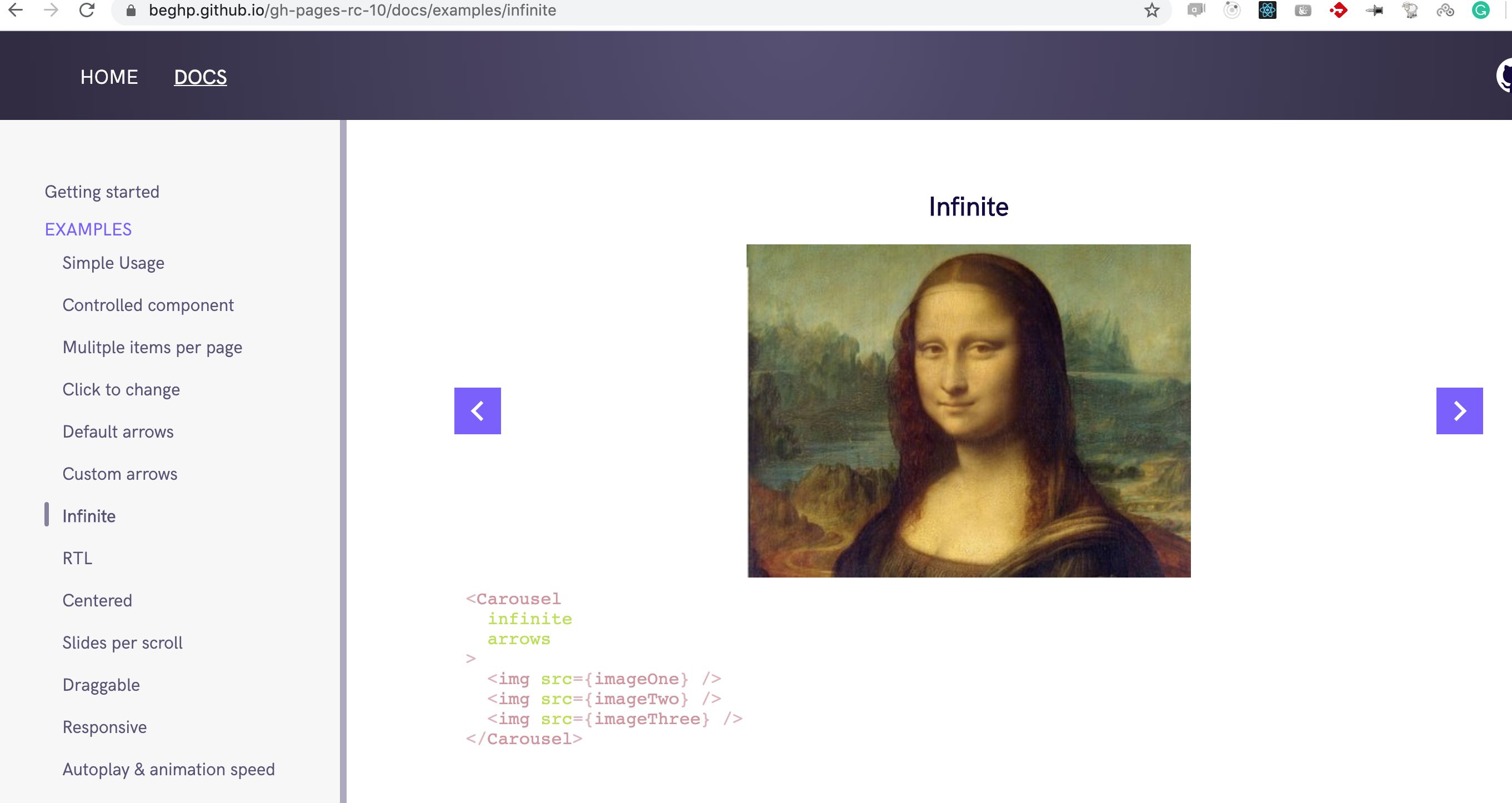Go to the previous slide with left arrow
This screenshot has width=1512, height=803.
(x=477, y=410)
